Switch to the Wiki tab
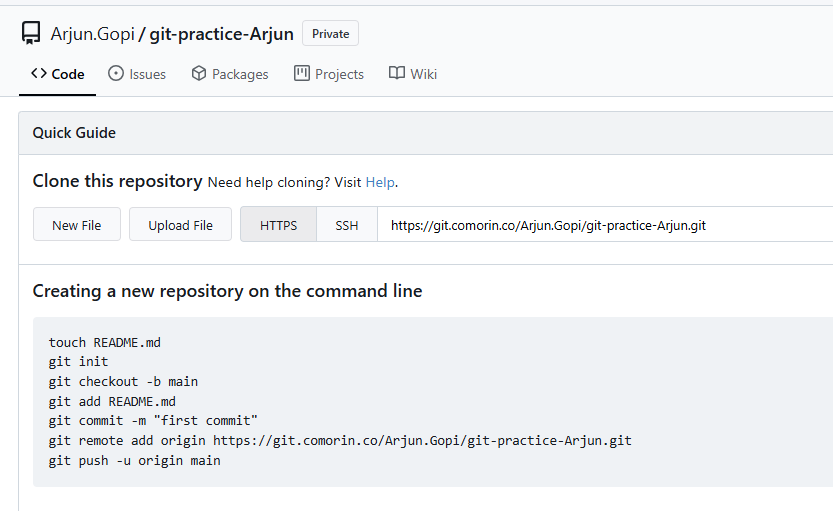833x511 pixels. pos(413,74)
